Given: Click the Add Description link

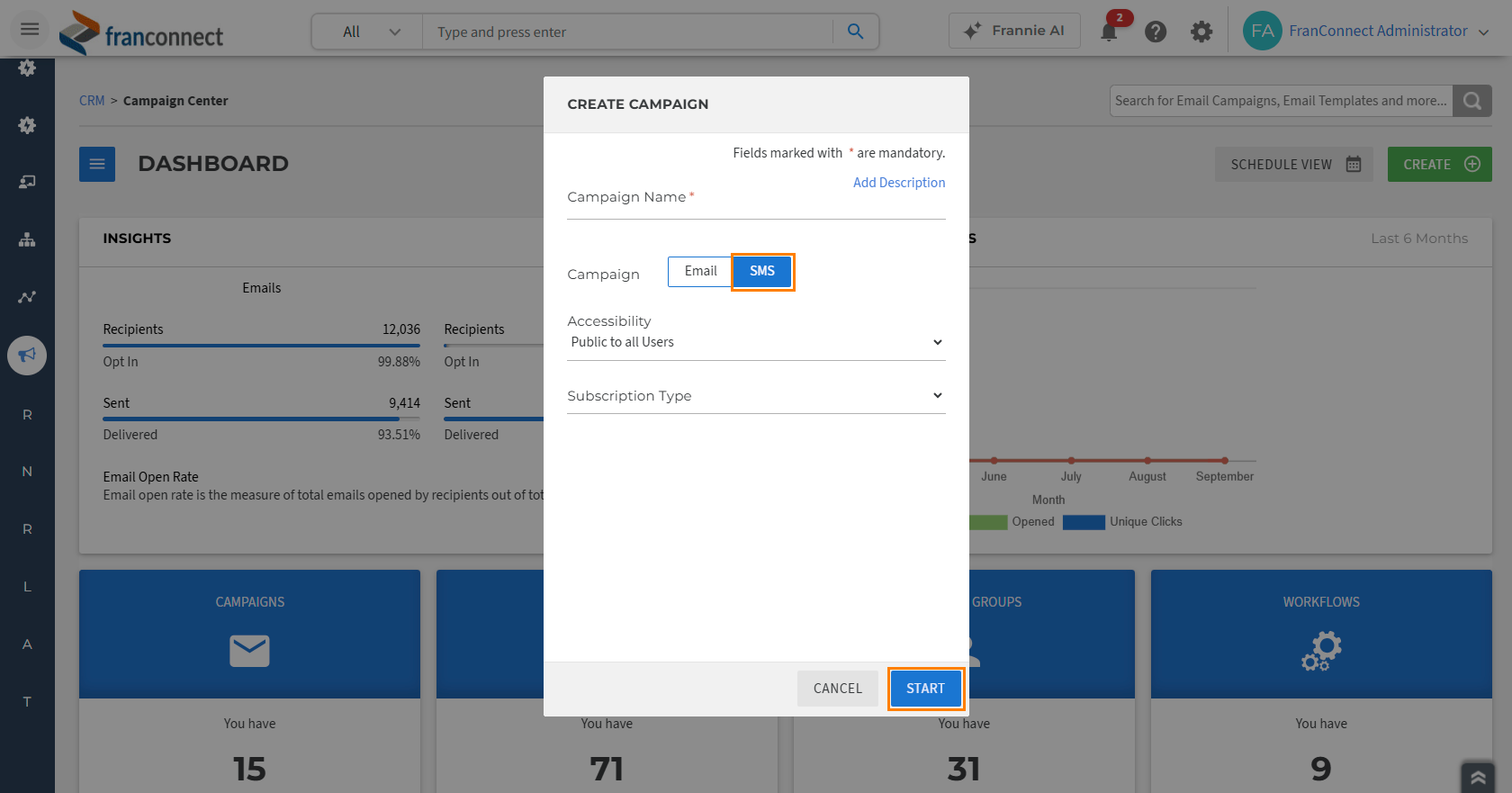Looking at the screenshot, I should pos(899,183).
